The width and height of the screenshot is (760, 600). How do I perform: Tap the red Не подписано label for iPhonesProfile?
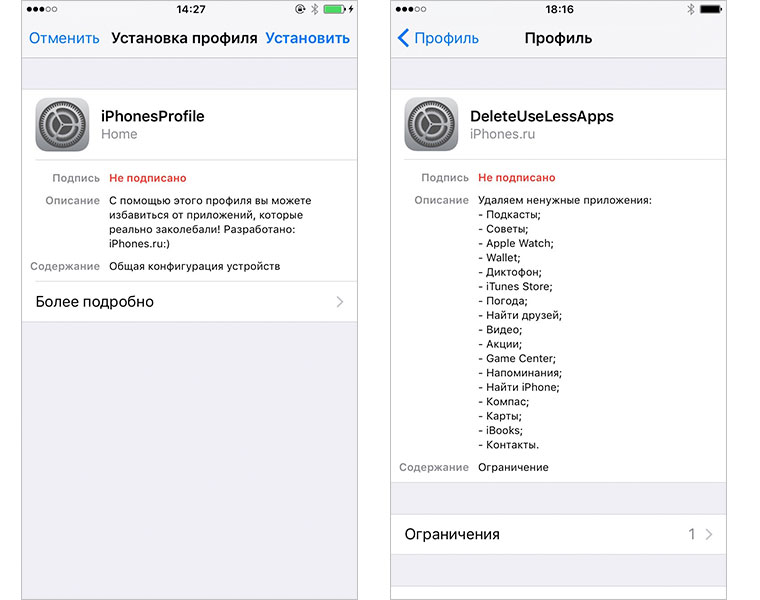[147, 178]
